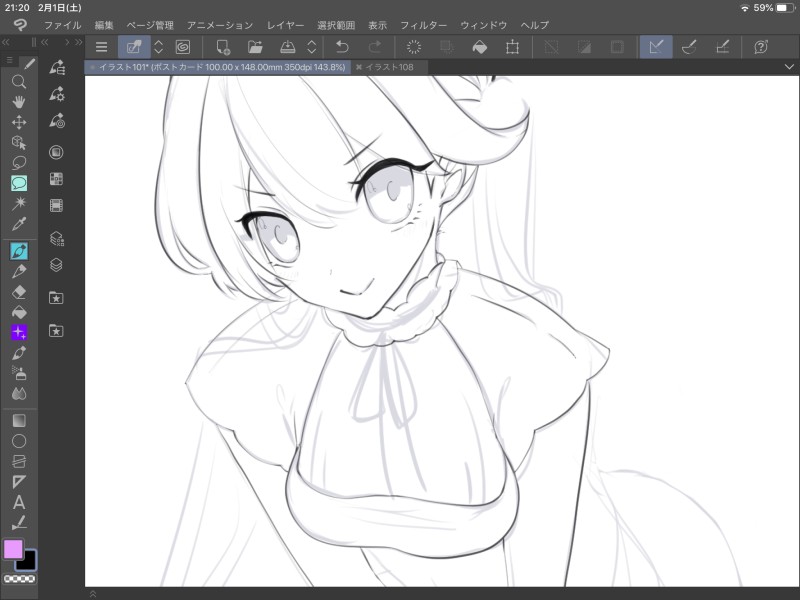Select the Operation object cube tool
800x600 pixels.
pyautogui.click(x=19, y=142)
